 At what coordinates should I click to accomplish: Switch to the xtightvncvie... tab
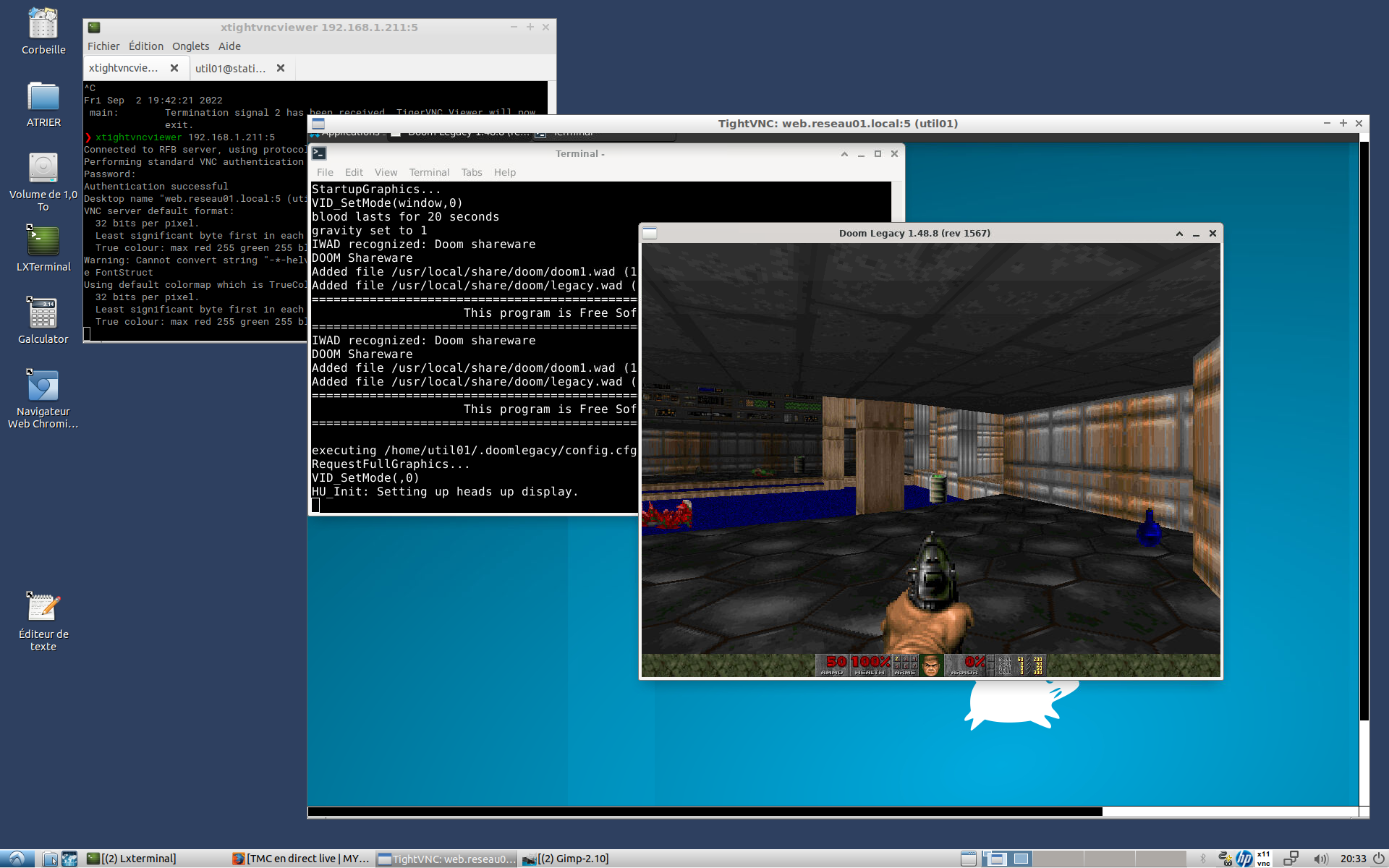click(x=124, y=68)
